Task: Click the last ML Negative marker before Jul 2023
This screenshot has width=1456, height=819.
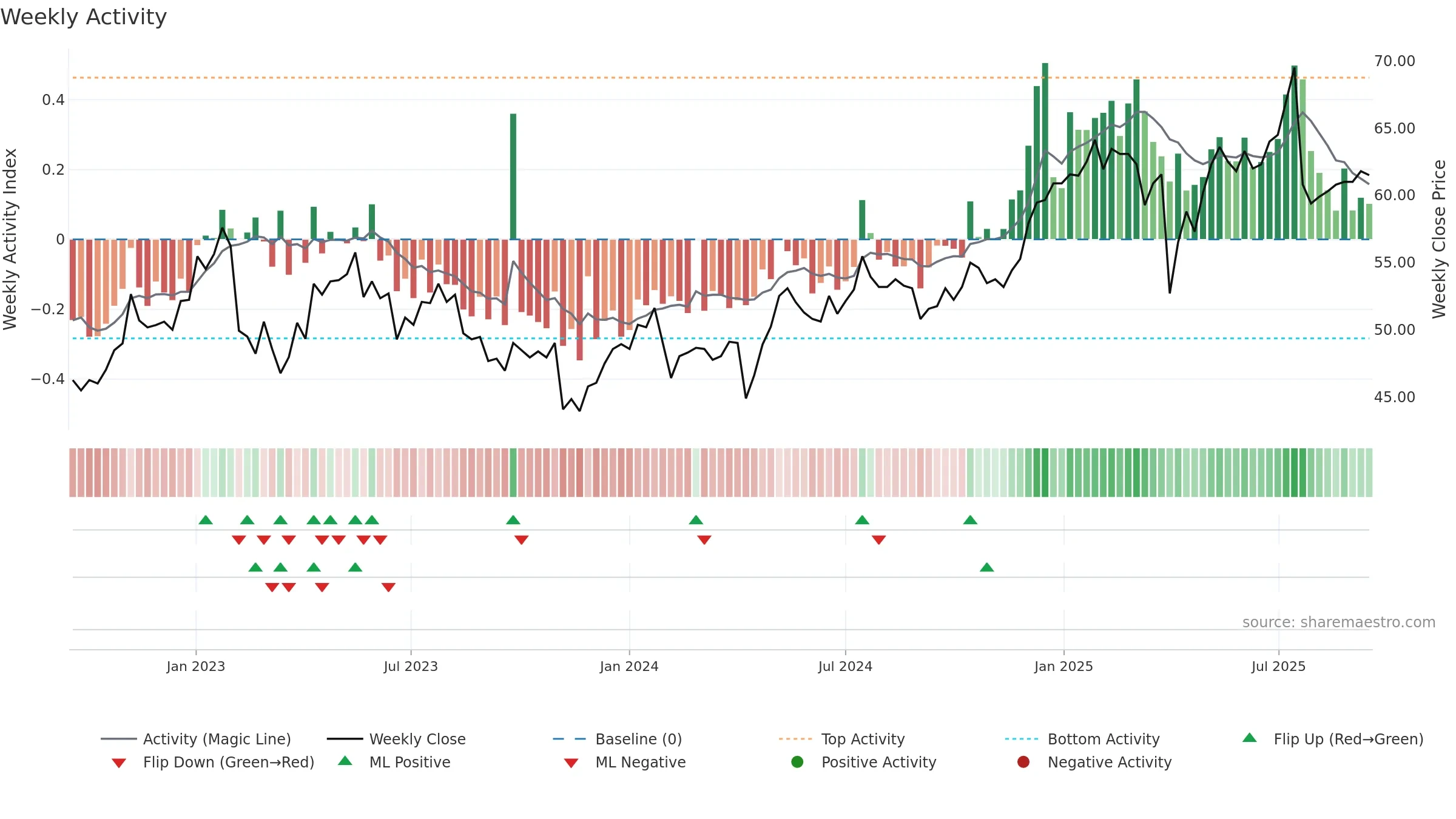Action: click(389, 587)
